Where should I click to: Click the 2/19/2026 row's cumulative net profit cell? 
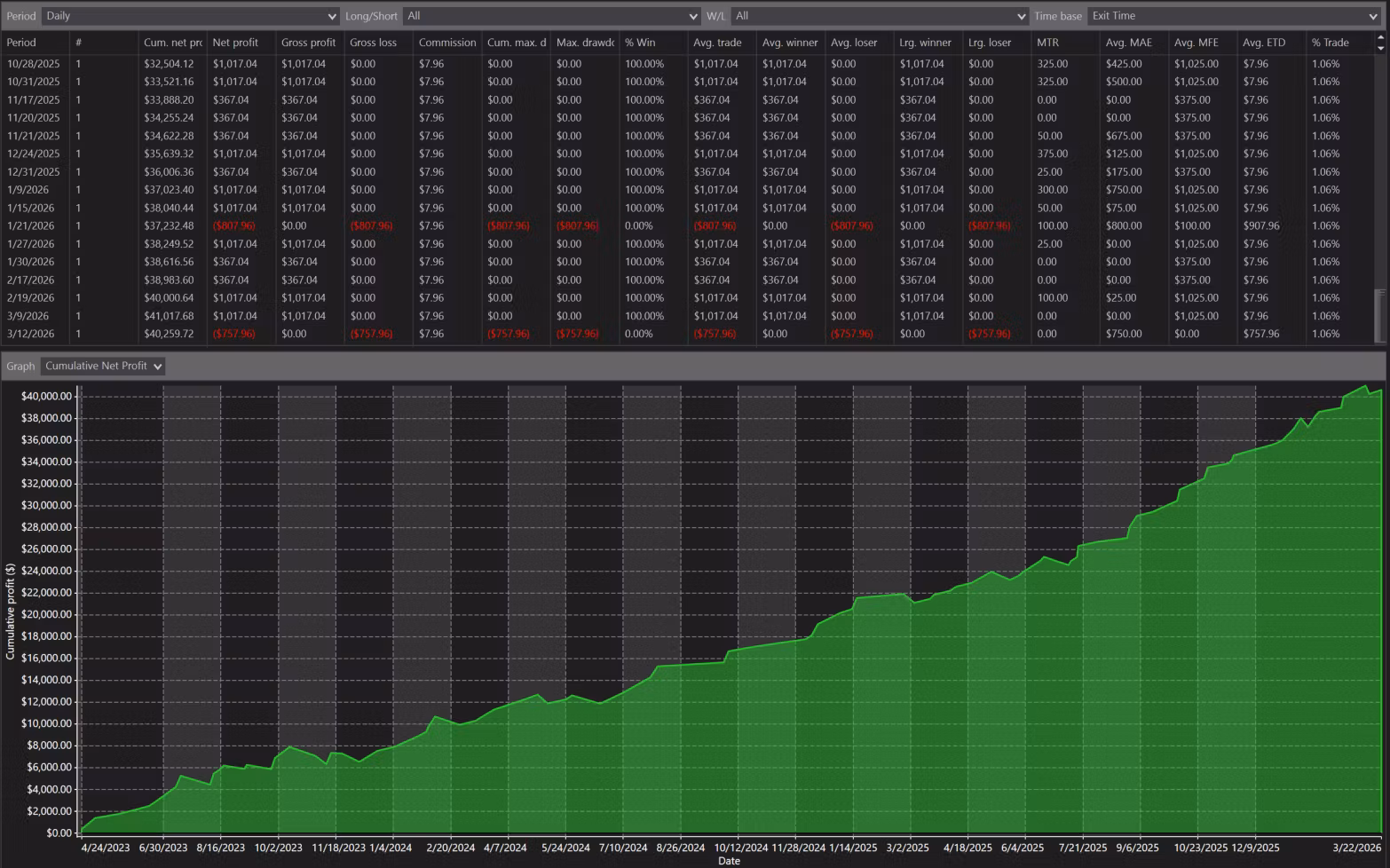click(x=169, y=298)
